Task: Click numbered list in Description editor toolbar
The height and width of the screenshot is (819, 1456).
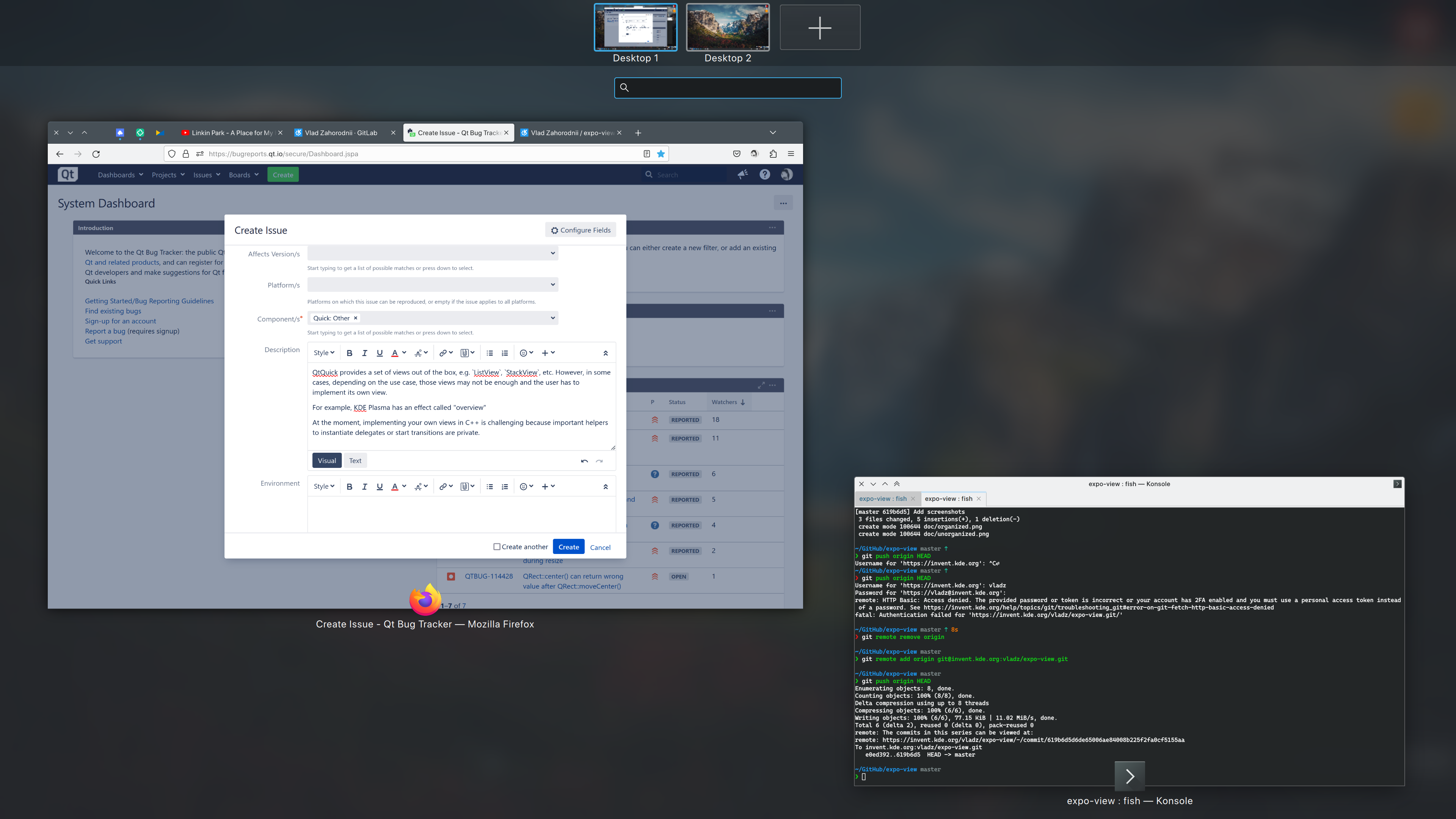Action: point(505,353)
